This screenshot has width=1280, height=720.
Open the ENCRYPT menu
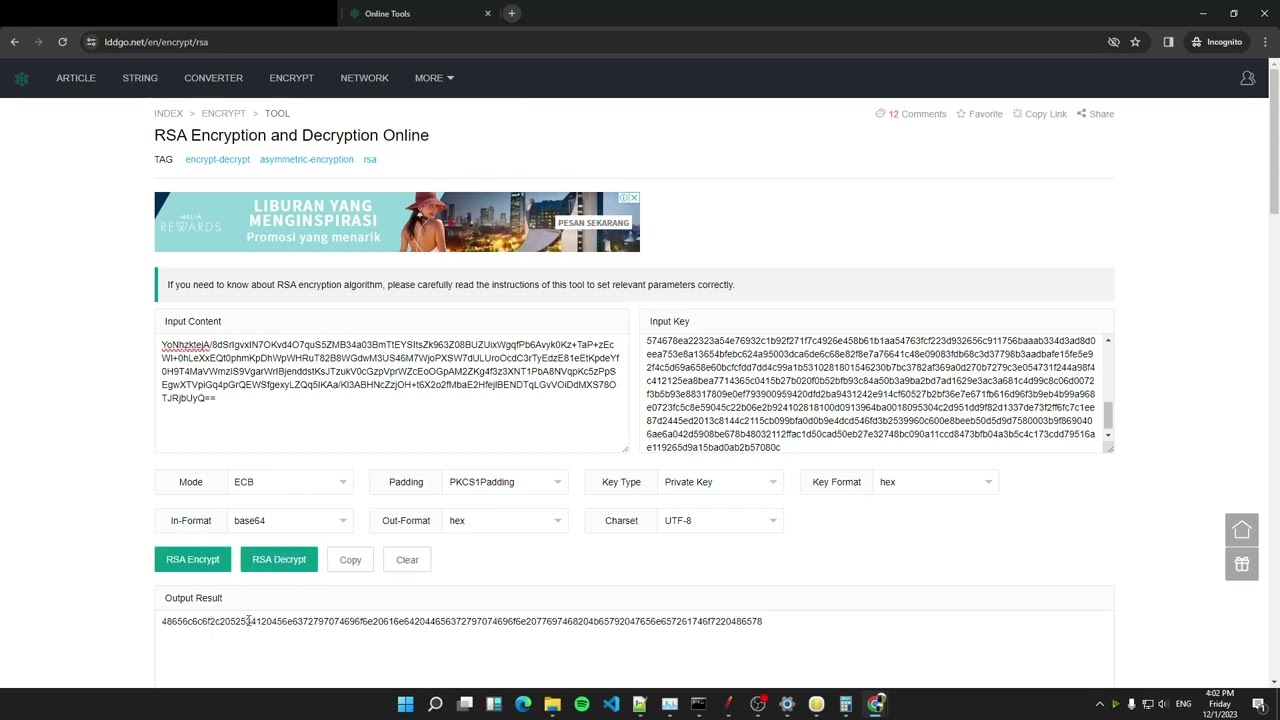pos(291,78)
